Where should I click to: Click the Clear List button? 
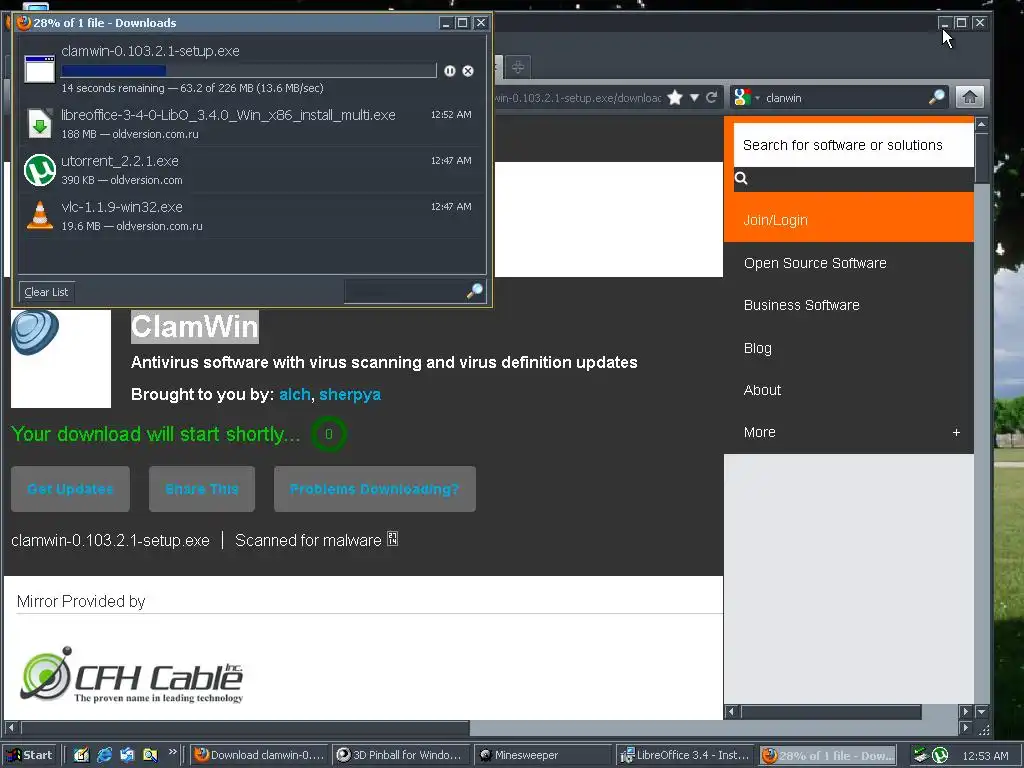46,292
